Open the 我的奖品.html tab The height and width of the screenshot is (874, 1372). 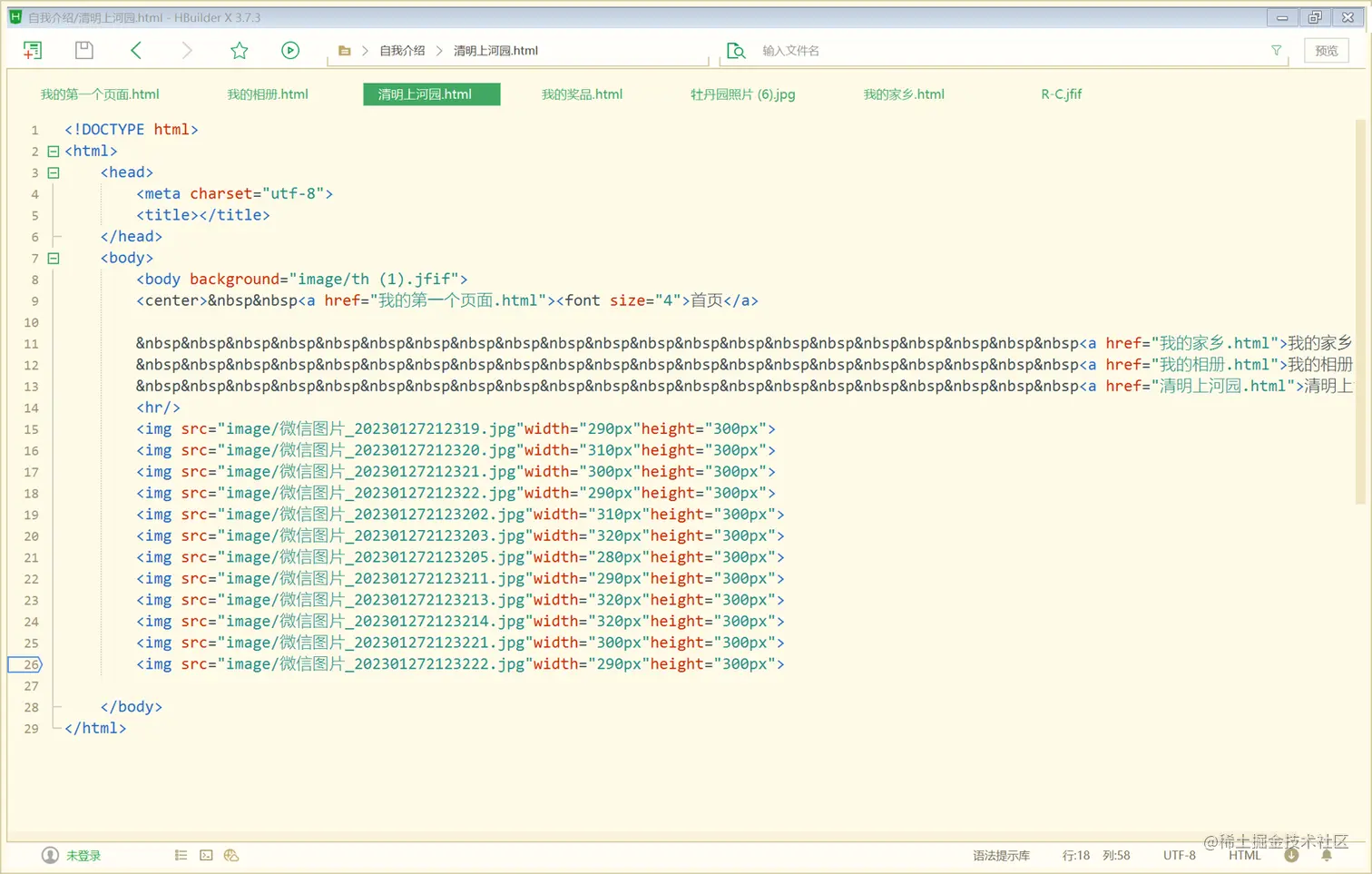tap(582, 94)
